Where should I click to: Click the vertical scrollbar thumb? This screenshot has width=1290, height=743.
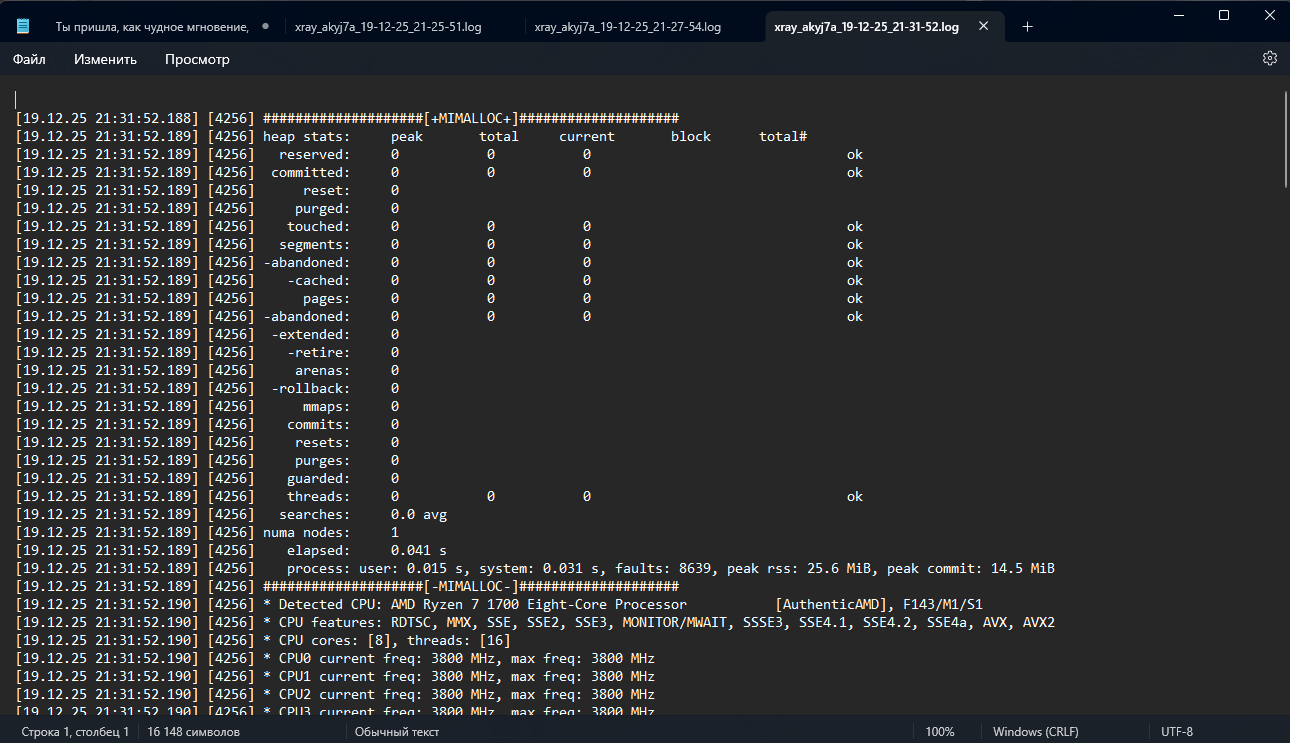coord(1284,140)
